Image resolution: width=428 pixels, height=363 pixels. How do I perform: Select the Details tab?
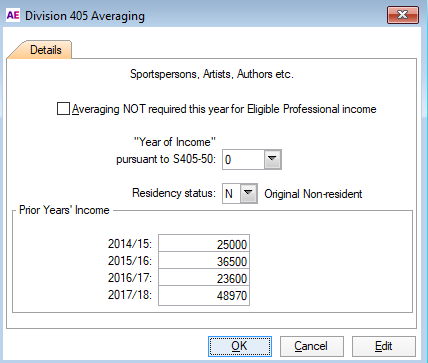[x=46, y=50]
